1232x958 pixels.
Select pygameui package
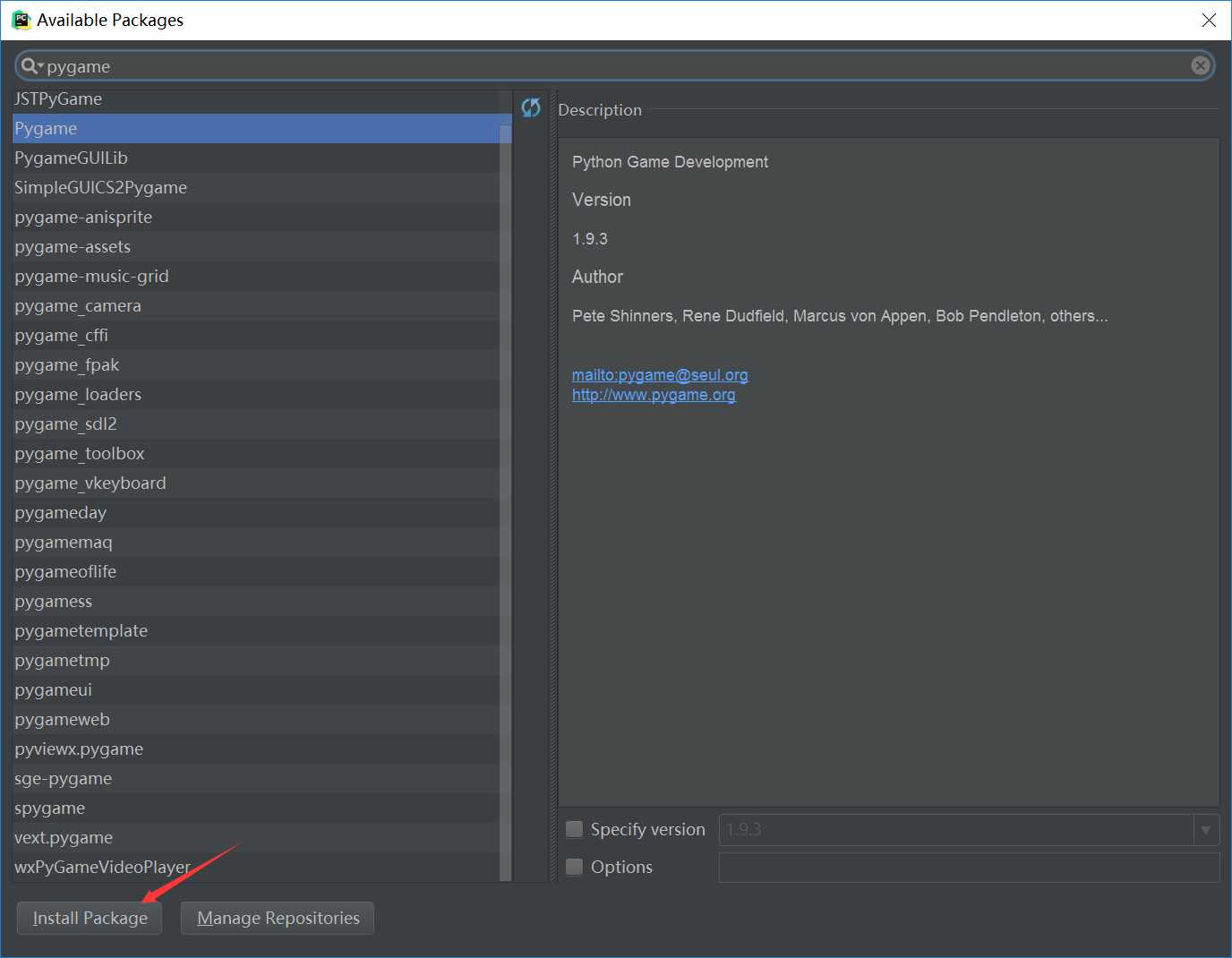click(x=256, y=689)
